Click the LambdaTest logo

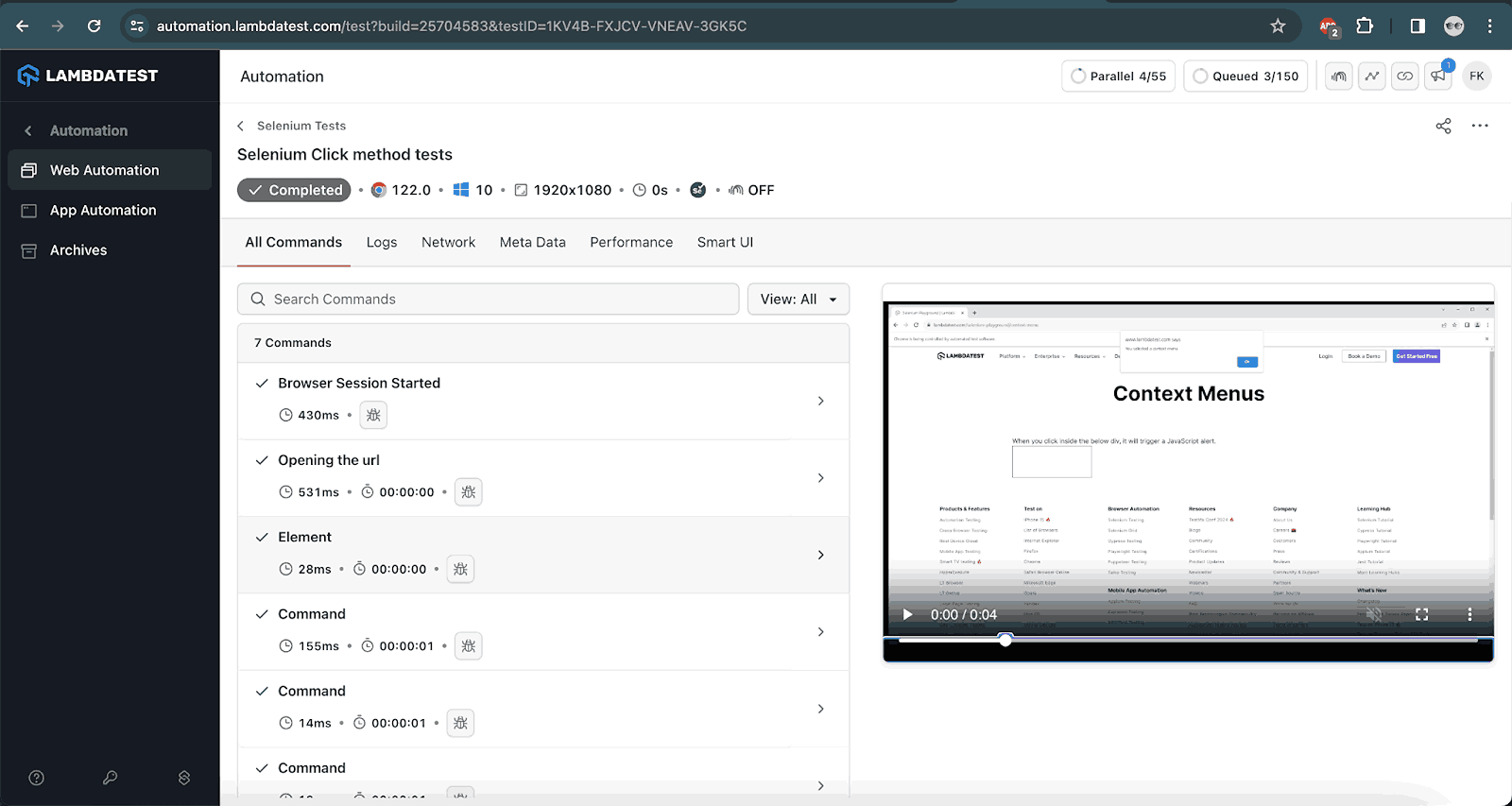pyautogui.click(x=88, y=76)
